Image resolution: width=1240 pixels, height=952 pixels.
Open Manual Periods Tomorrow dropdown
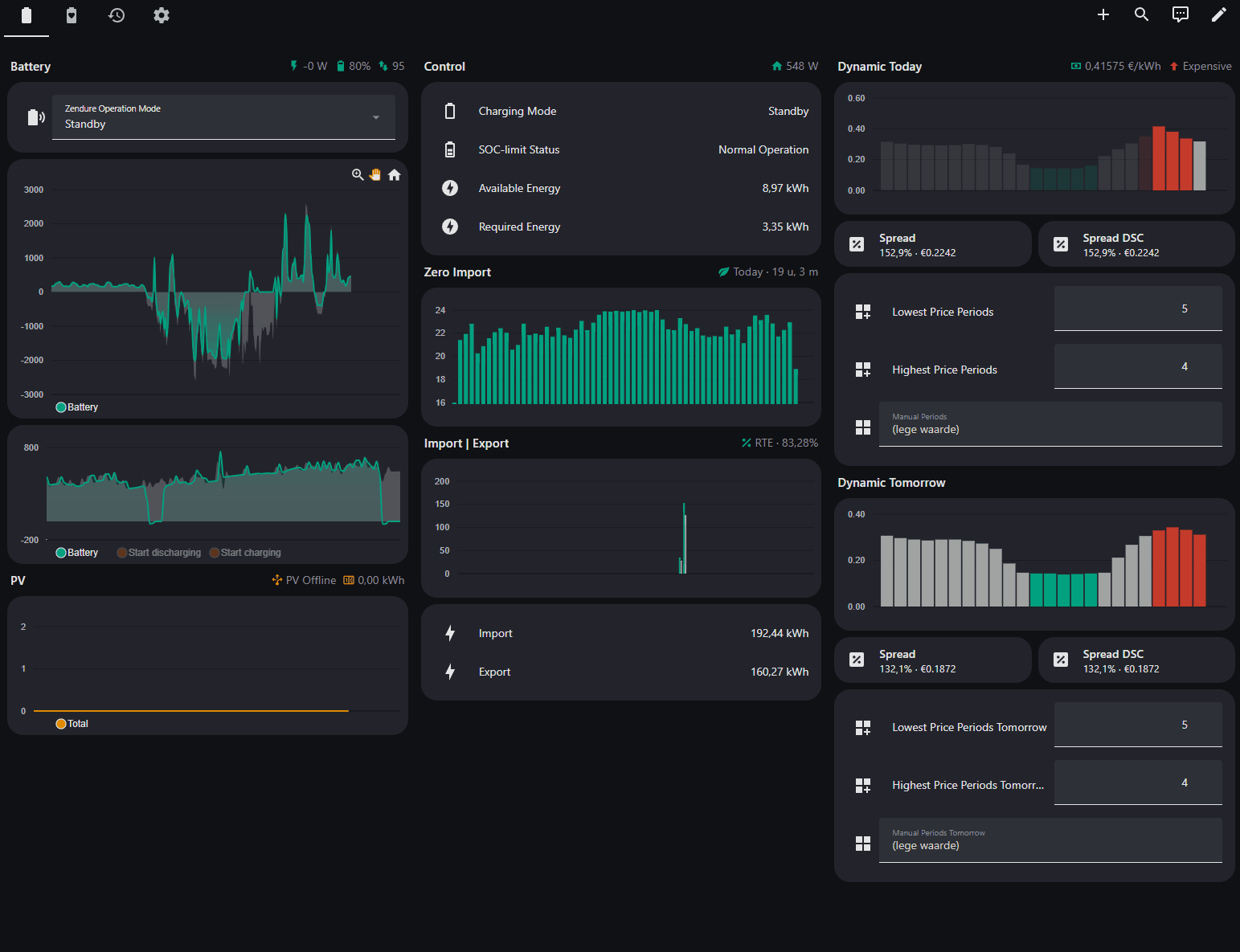pyautogui.click(x=1050, y=840)
